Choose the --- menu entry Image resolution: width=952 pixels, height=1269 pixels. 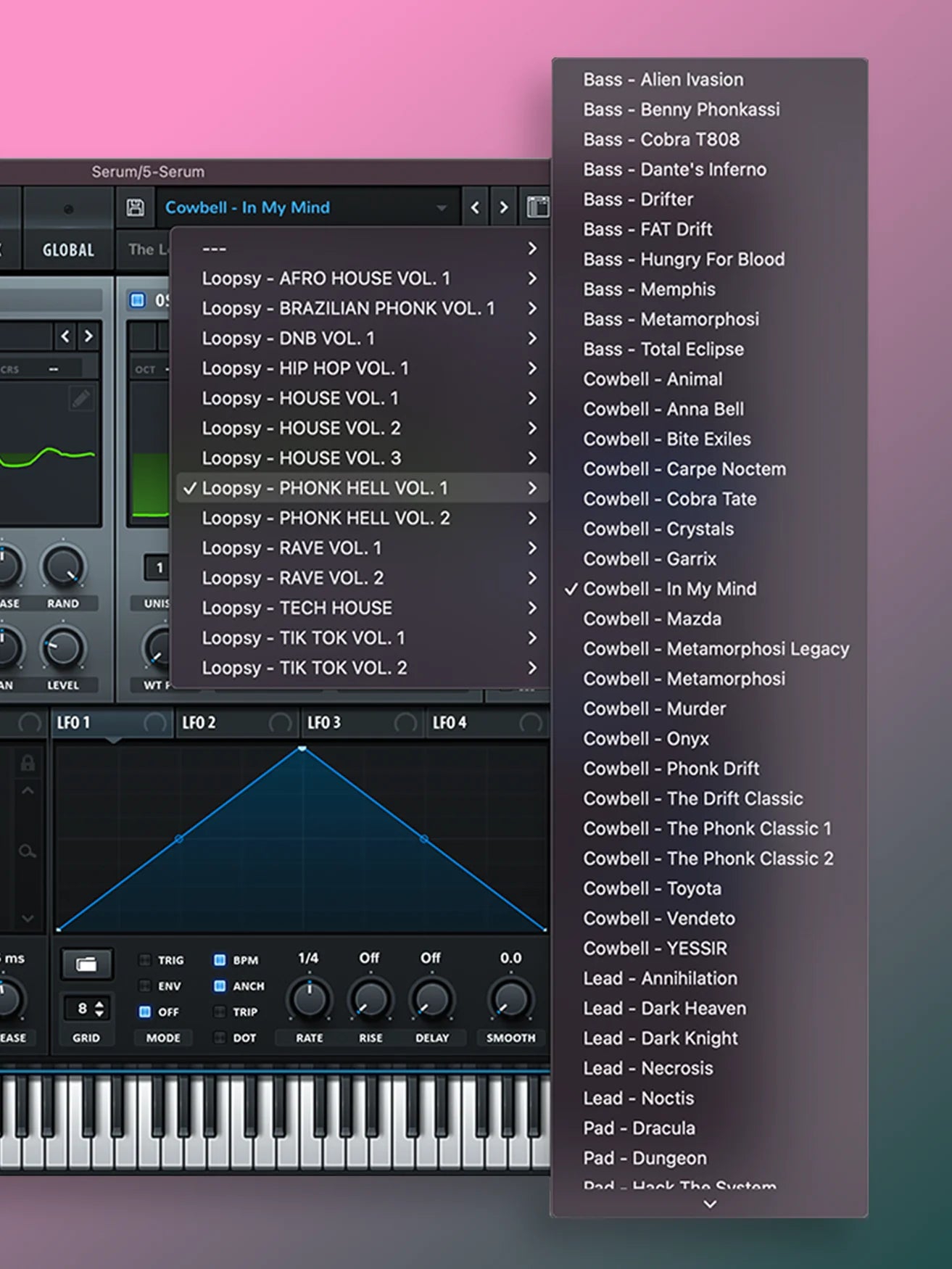[x=363, y=249]
